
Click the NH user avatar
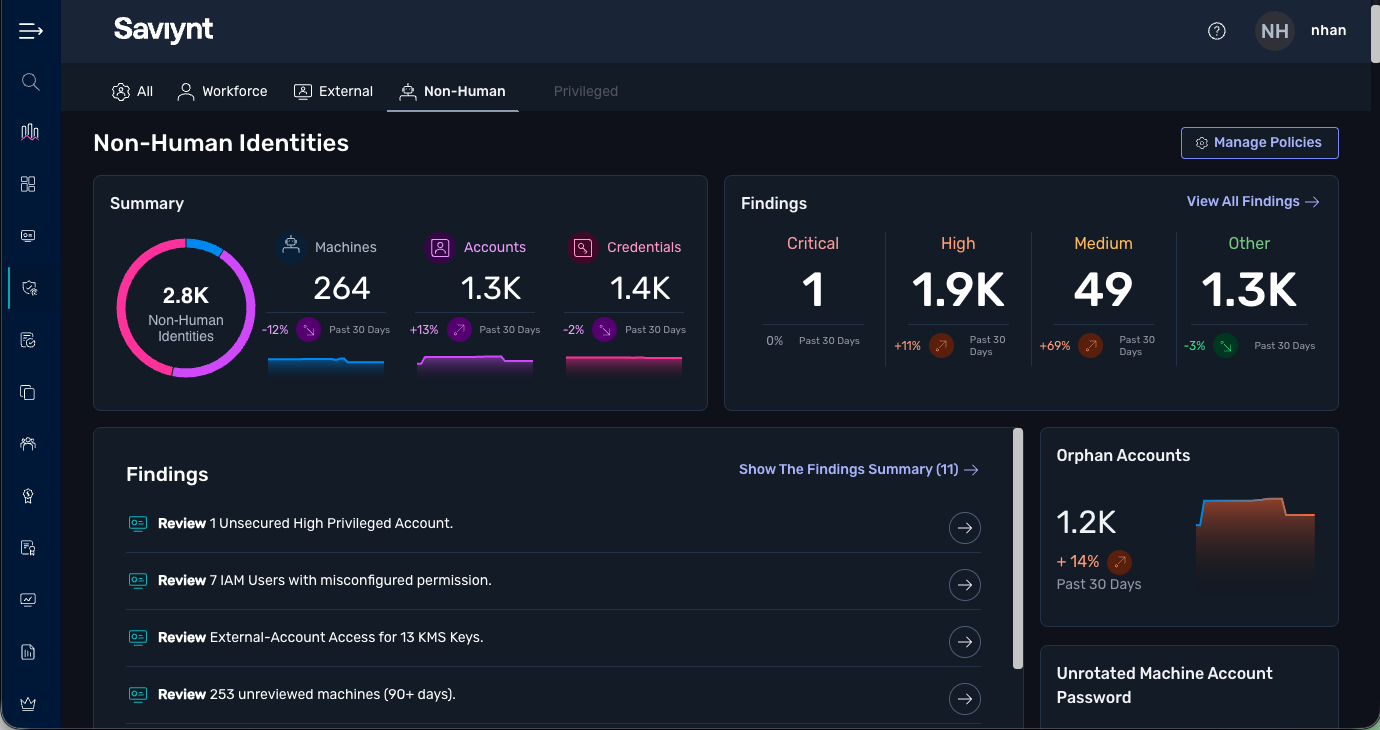(1274, 31)
